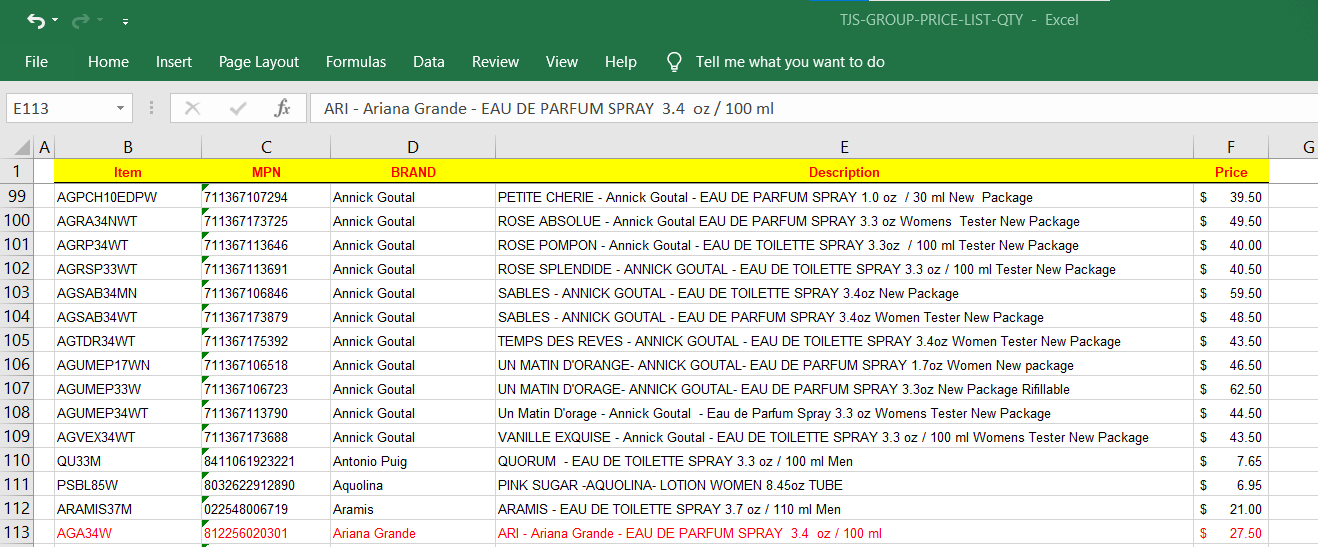Viewport: 1318px width, 547px height.
Task: Click the yellow Description header cell
Action: [844, 172]
